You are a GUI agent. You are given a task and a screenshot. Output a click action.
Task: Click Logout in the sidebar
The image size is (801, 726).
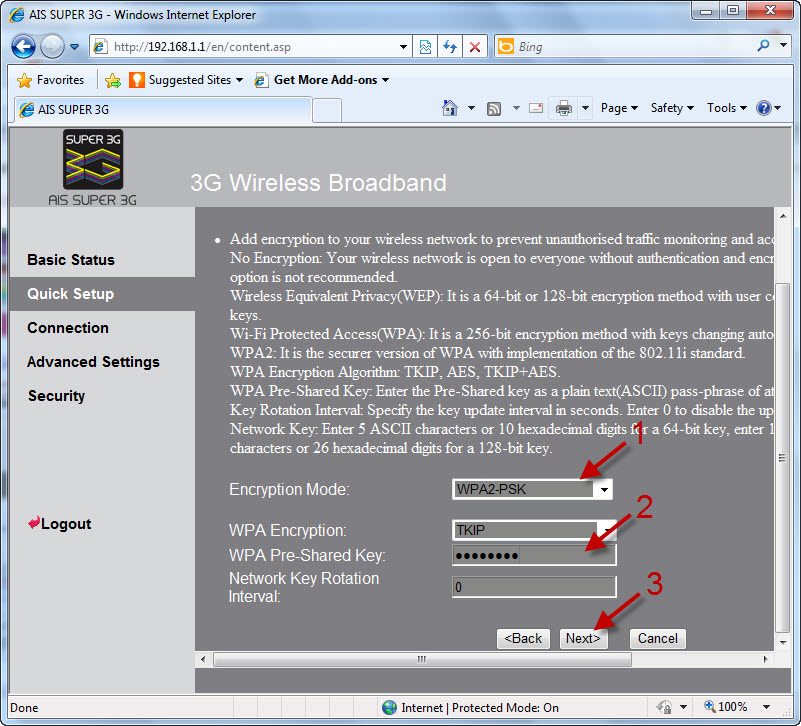(66, 524)
